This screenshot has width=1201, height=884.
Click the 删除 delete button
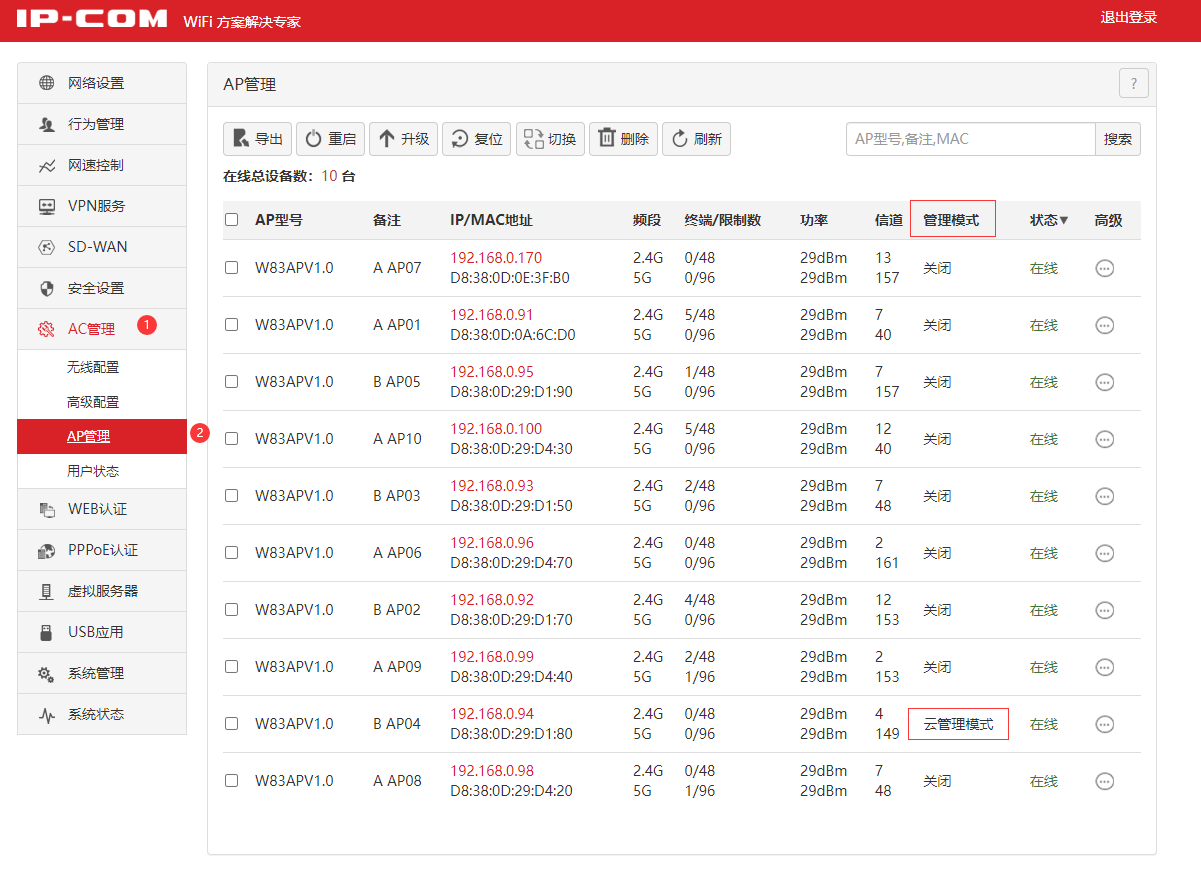click(x=623, y=139)
